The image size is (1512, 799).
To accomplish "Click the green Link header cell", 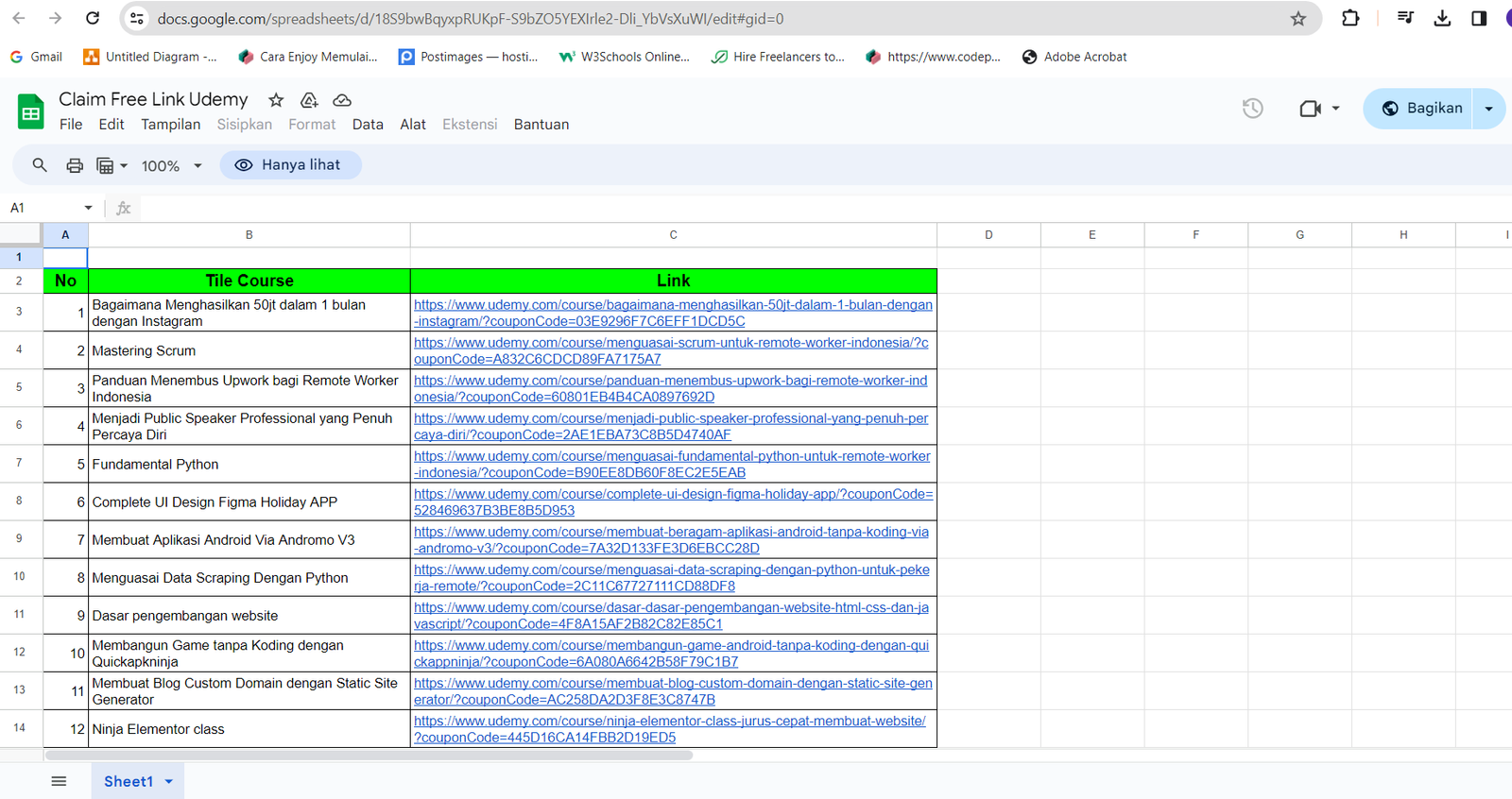I will click(x=674, y=280).
